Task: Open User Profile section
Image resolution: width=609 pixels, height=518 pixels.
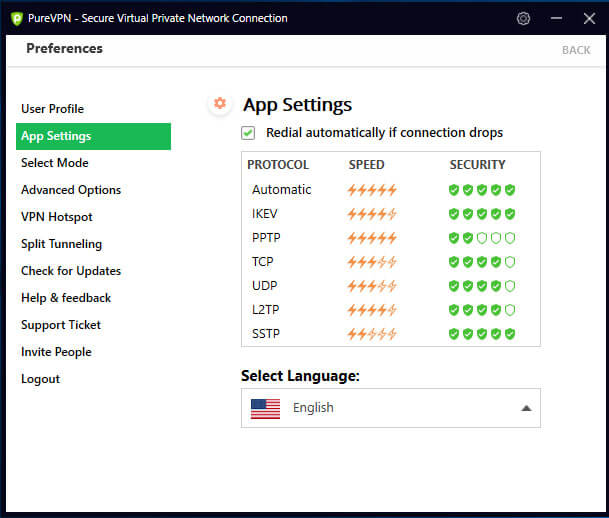Action: [x=52, y=109]
